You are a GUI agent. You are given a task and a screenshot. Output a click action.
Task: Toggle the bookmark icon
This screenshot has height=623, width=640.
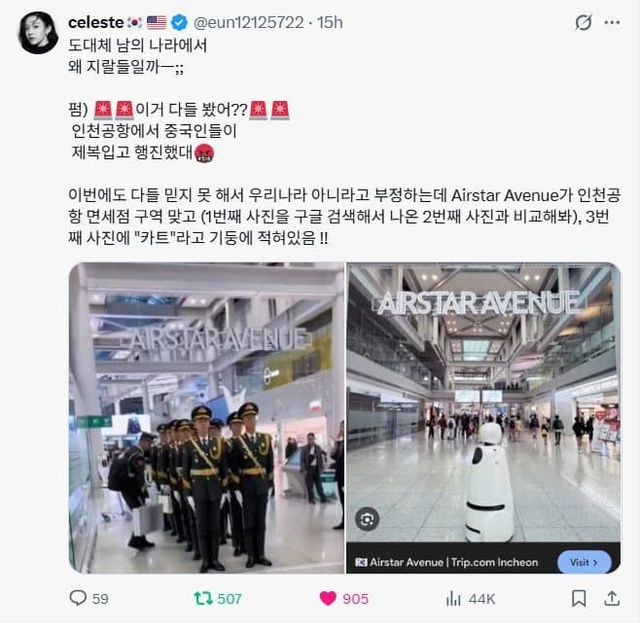579,599
